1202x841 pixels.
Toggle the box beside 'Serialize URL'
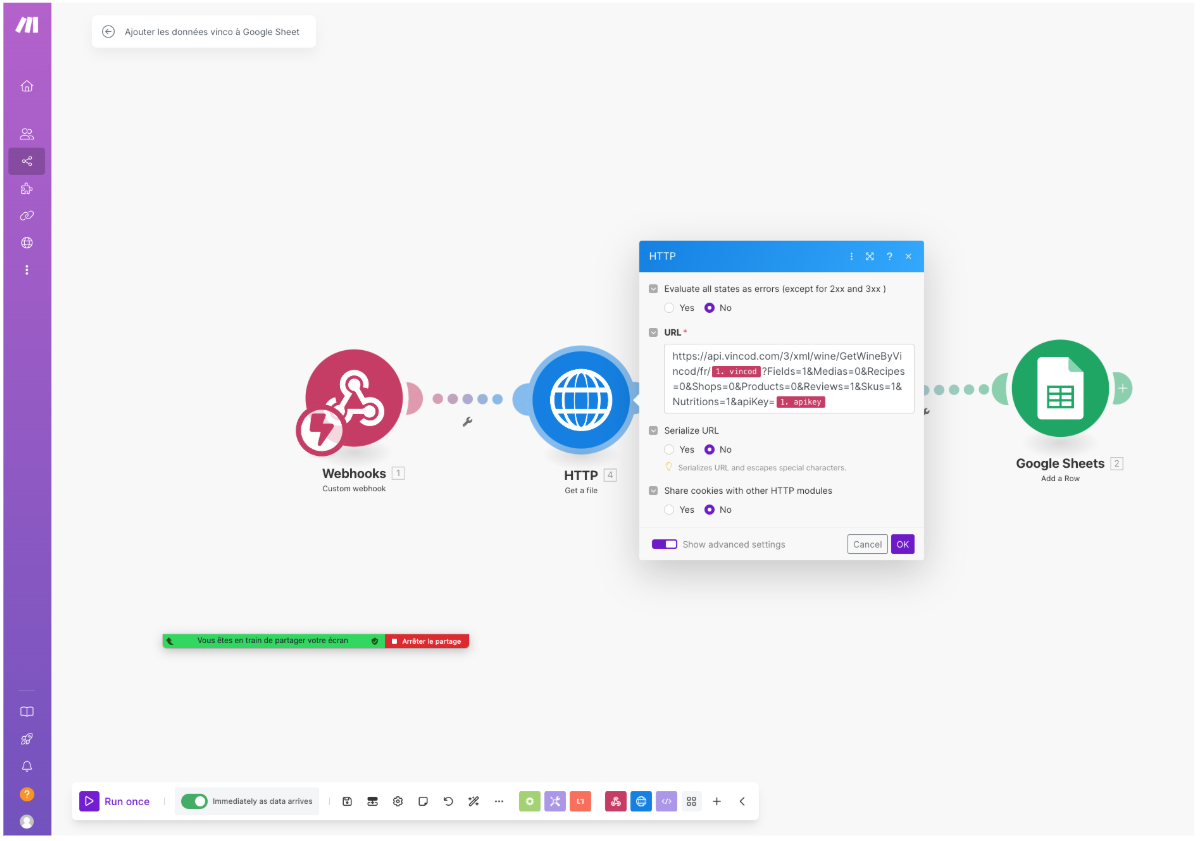[654, 431]
